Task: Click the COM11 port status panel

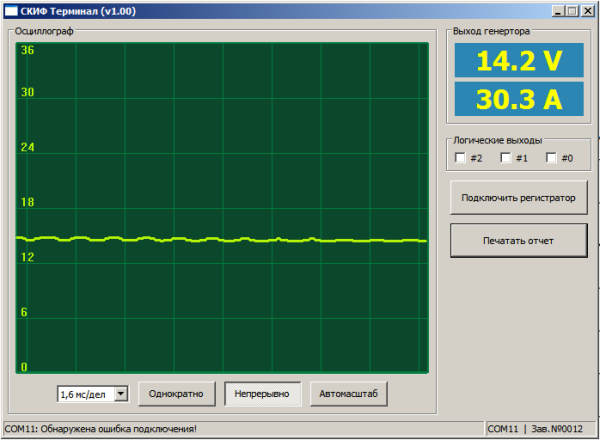Action: click(x=503, y=429)
